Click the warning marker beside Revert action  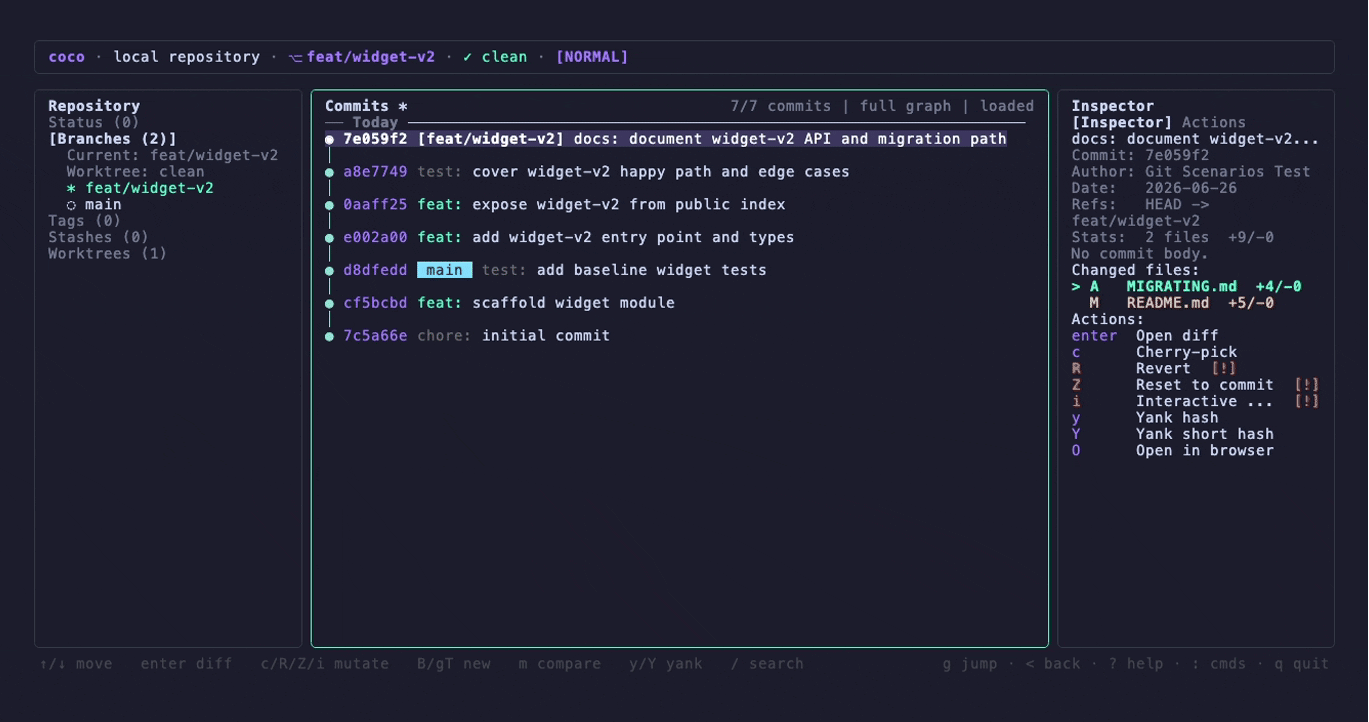click(1224, 368)
